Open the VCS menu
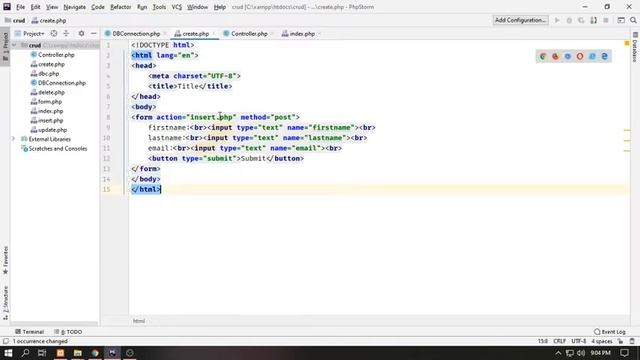Screen dimensions: 640x360 176,7
